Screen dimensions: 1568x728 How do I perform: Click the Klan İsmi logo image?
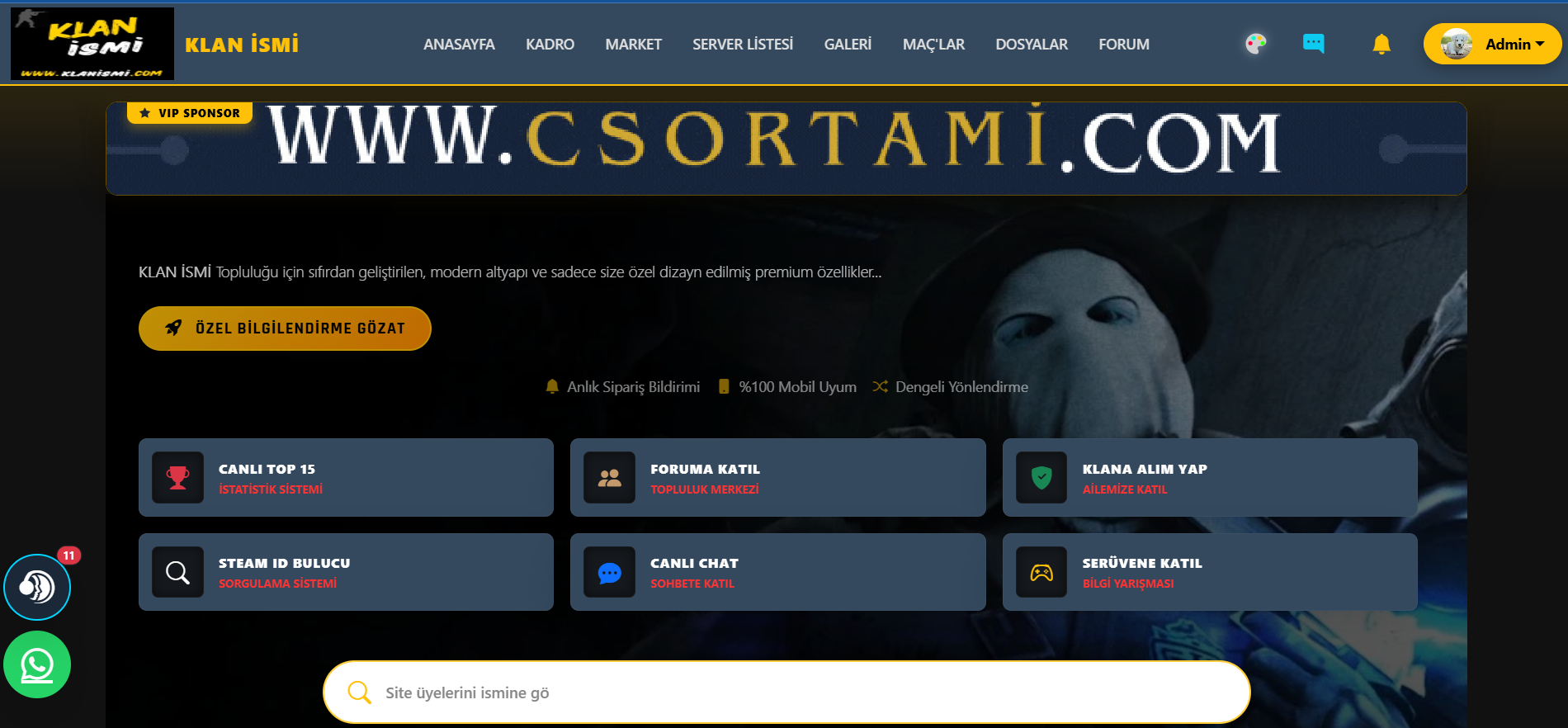[x=92, y=44]
